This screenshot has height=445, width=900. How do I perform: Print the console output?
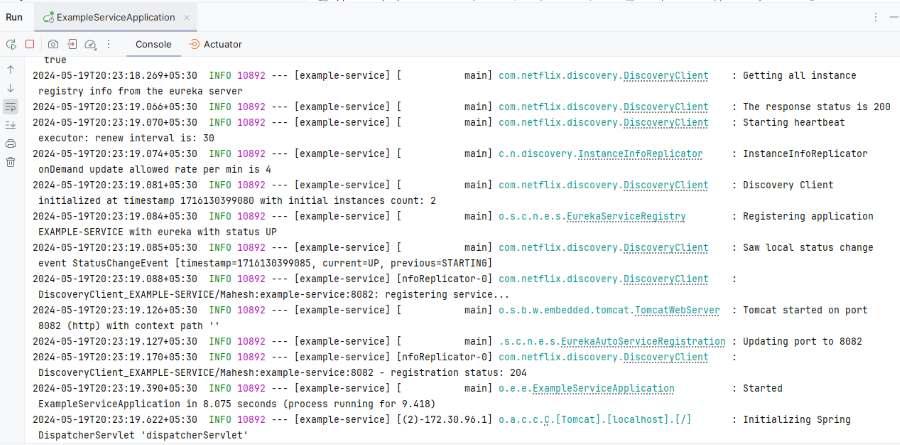(x=10, y=144)
